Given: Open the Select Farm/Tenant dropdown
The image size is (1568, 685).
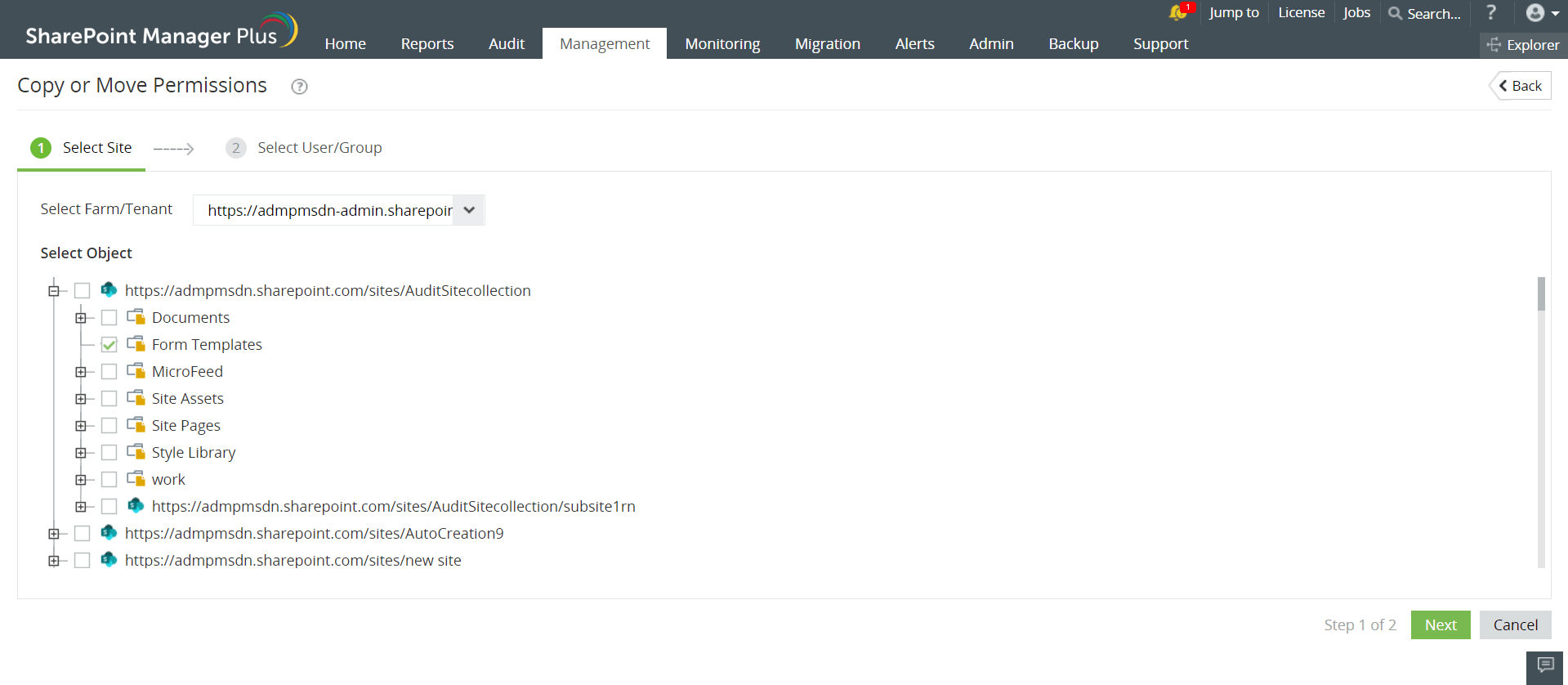Looking at the screenshot, I should 338,210.
